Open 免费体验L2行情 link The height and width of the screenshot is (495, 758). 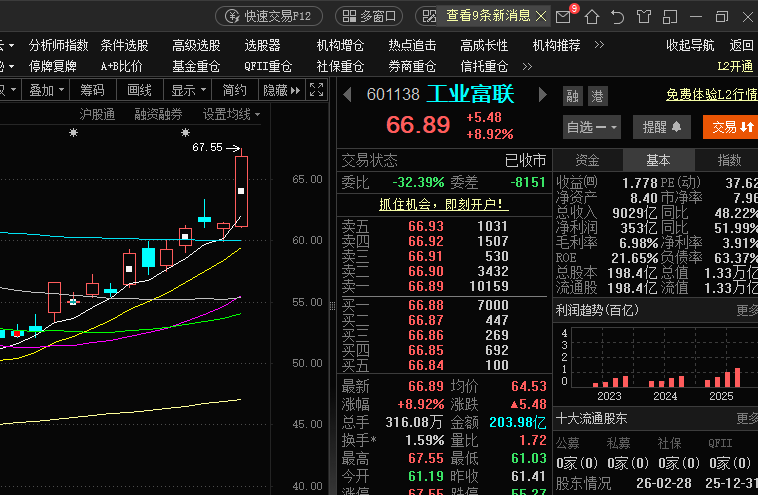pyautogui.click(x=712, y=94)
